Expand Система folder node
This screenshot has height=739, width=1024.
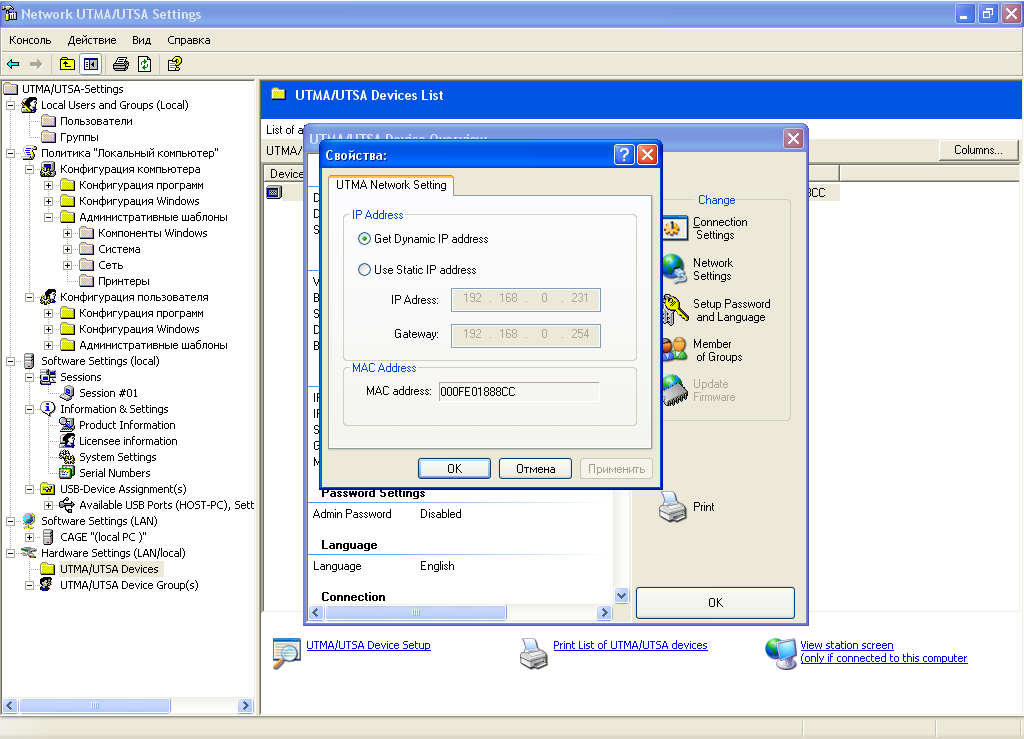67,249
